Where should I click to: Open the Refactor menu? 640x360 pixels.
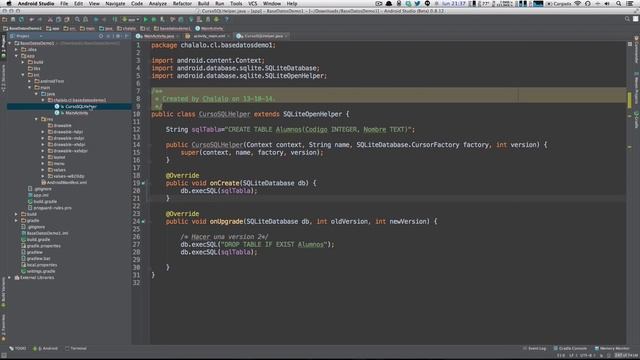coord(182,4)
